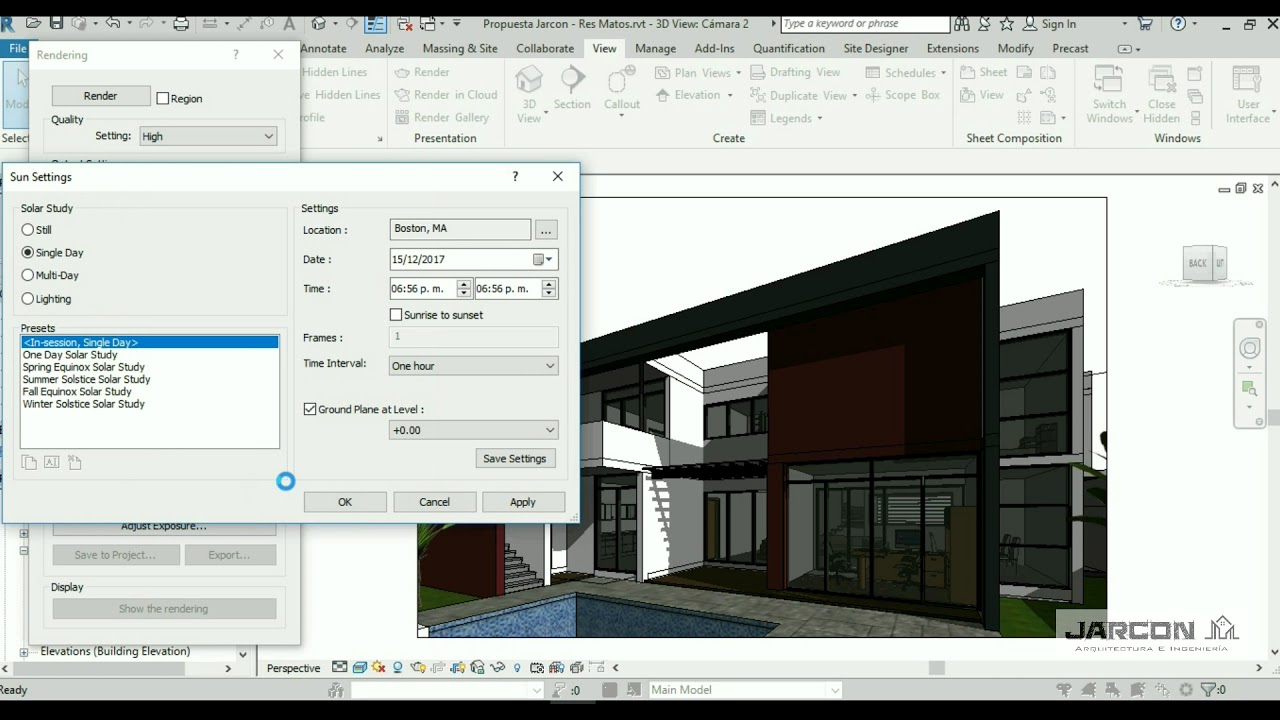Click the Print icon in quick access toolbar
The image size is (1280, 720).
pyautogui.click(x=181, y=23)
